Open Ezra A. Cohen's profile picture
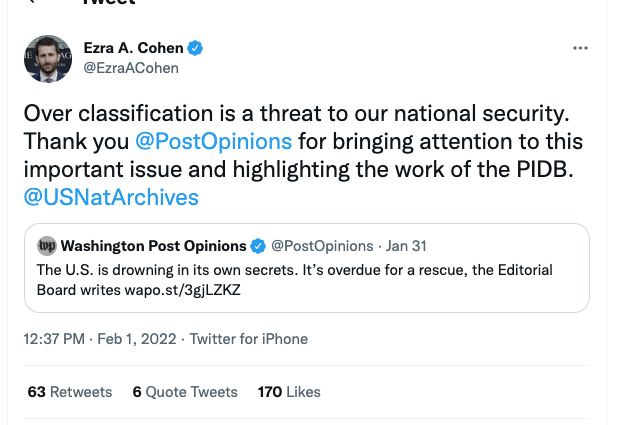This screenshot has height=425, width=619. click(x=48, y=59)
